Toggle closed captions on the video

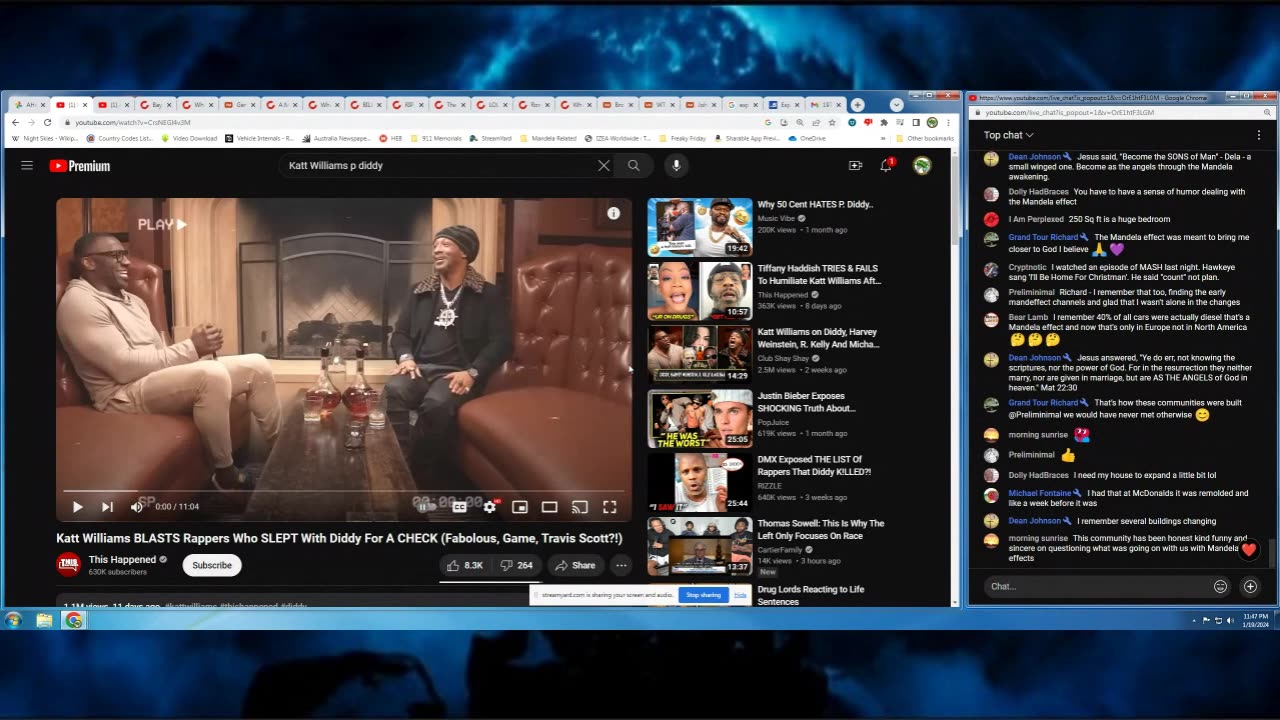[459, 507]
